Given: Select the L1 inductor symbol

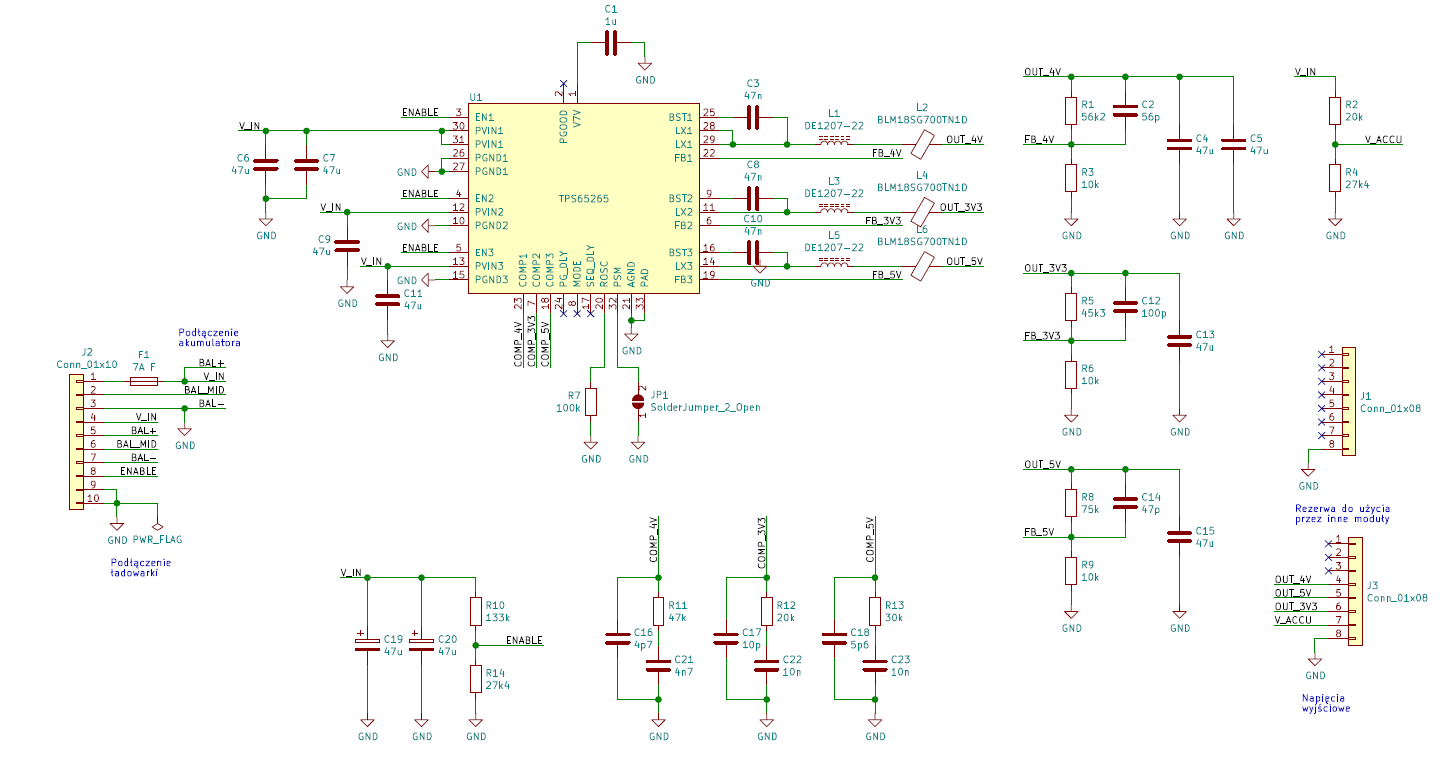Looking at the screenshot, I should pyautogui.click(x=834, y=143).
